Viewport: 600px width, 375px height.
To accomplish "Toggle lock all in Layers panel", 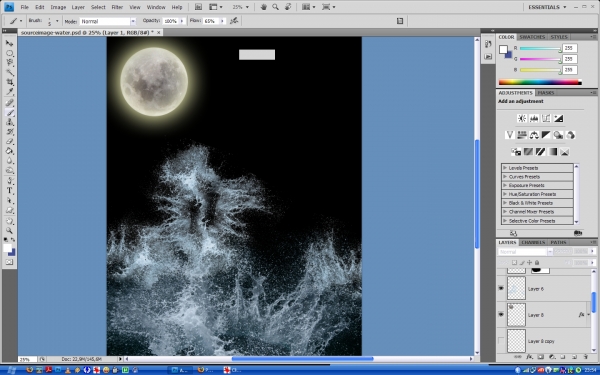I will click(537, 262).
